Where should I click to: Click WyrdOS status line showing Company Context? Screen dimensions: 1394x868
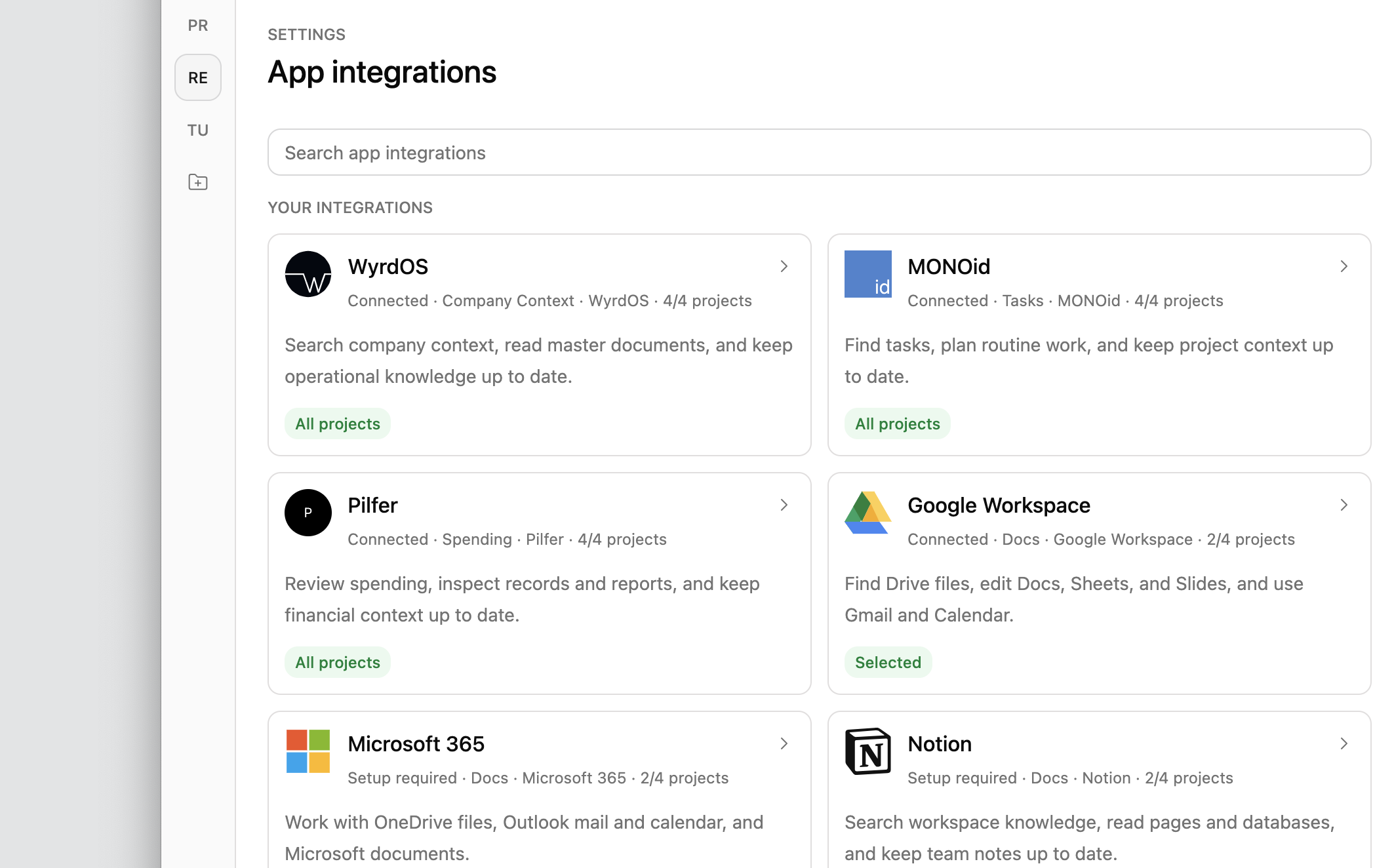(x=549, y=300)
